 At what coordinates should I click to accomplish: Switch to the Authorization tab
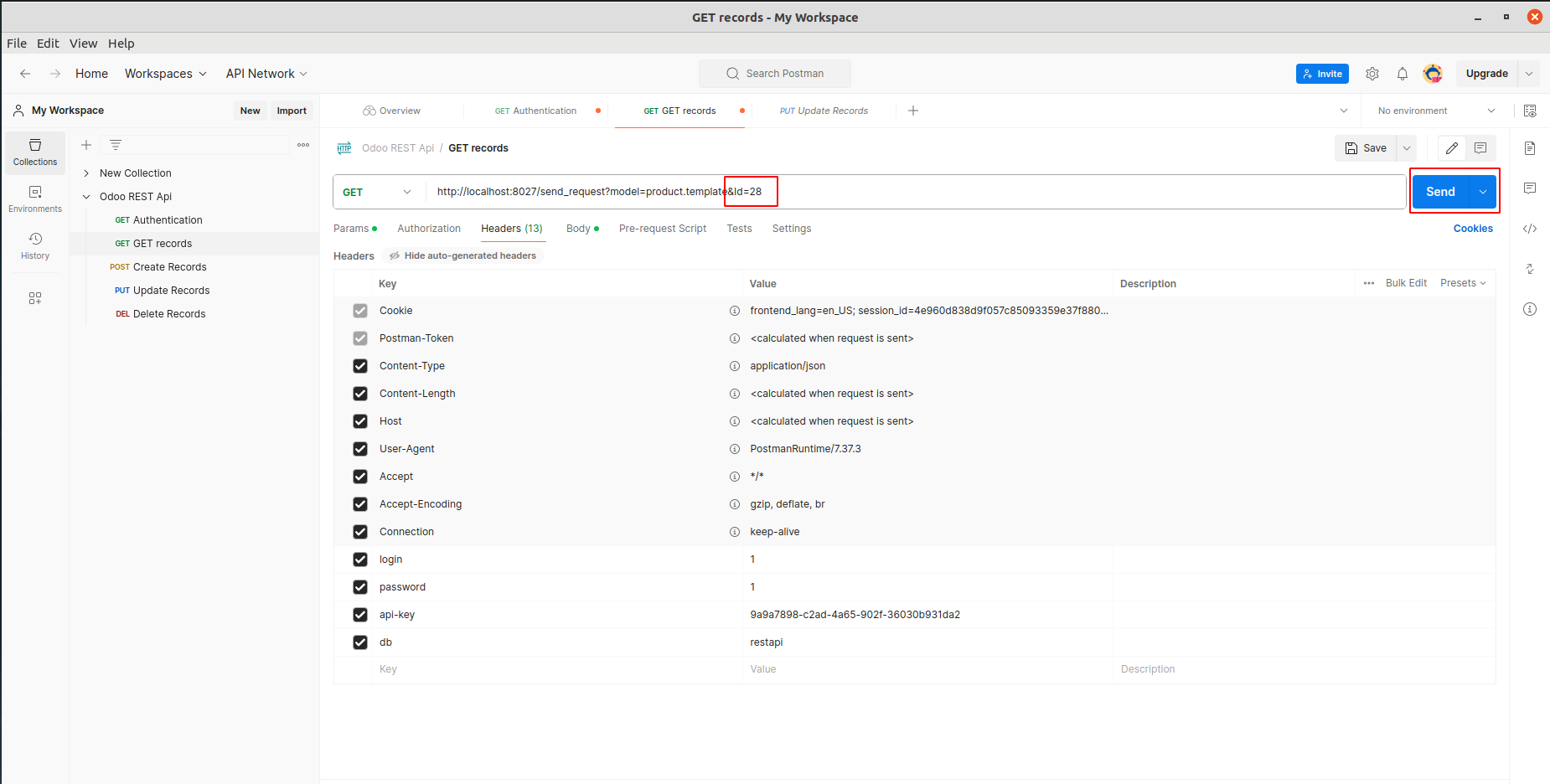(429, 229)
